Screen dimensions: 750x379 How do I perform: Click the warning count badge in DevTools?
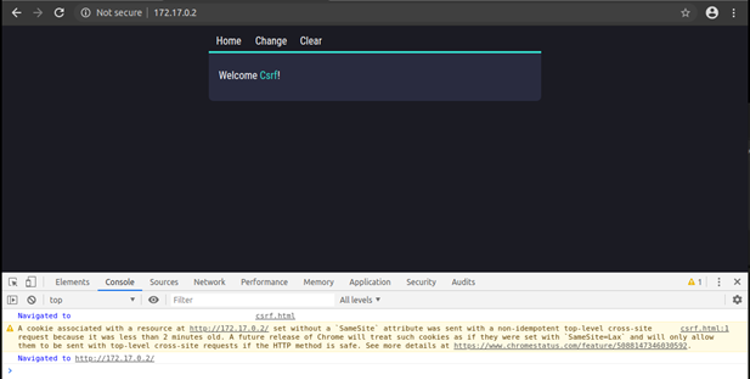pos(695,282)
